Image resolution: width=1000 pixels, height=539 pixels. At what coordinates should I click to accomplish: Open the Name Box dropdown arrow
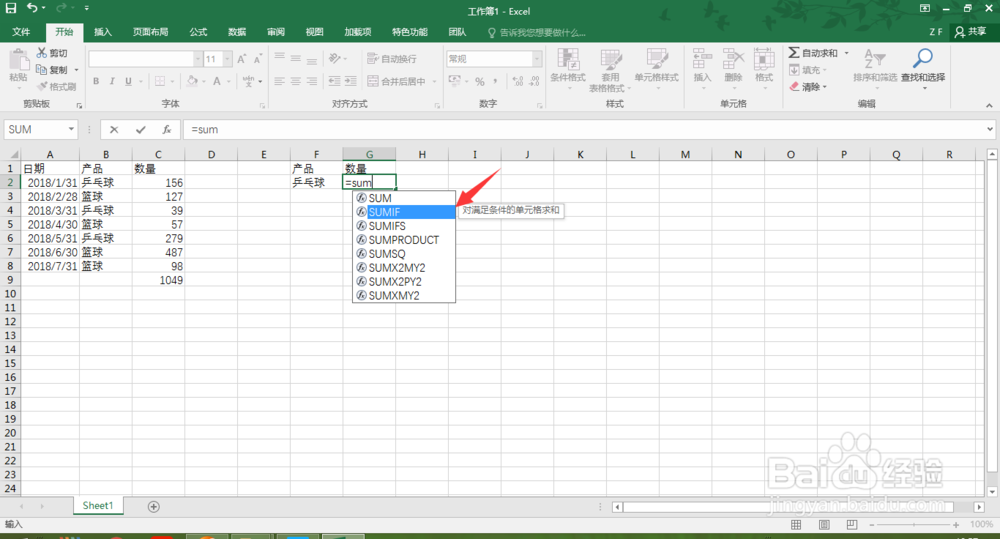[71, 129]
